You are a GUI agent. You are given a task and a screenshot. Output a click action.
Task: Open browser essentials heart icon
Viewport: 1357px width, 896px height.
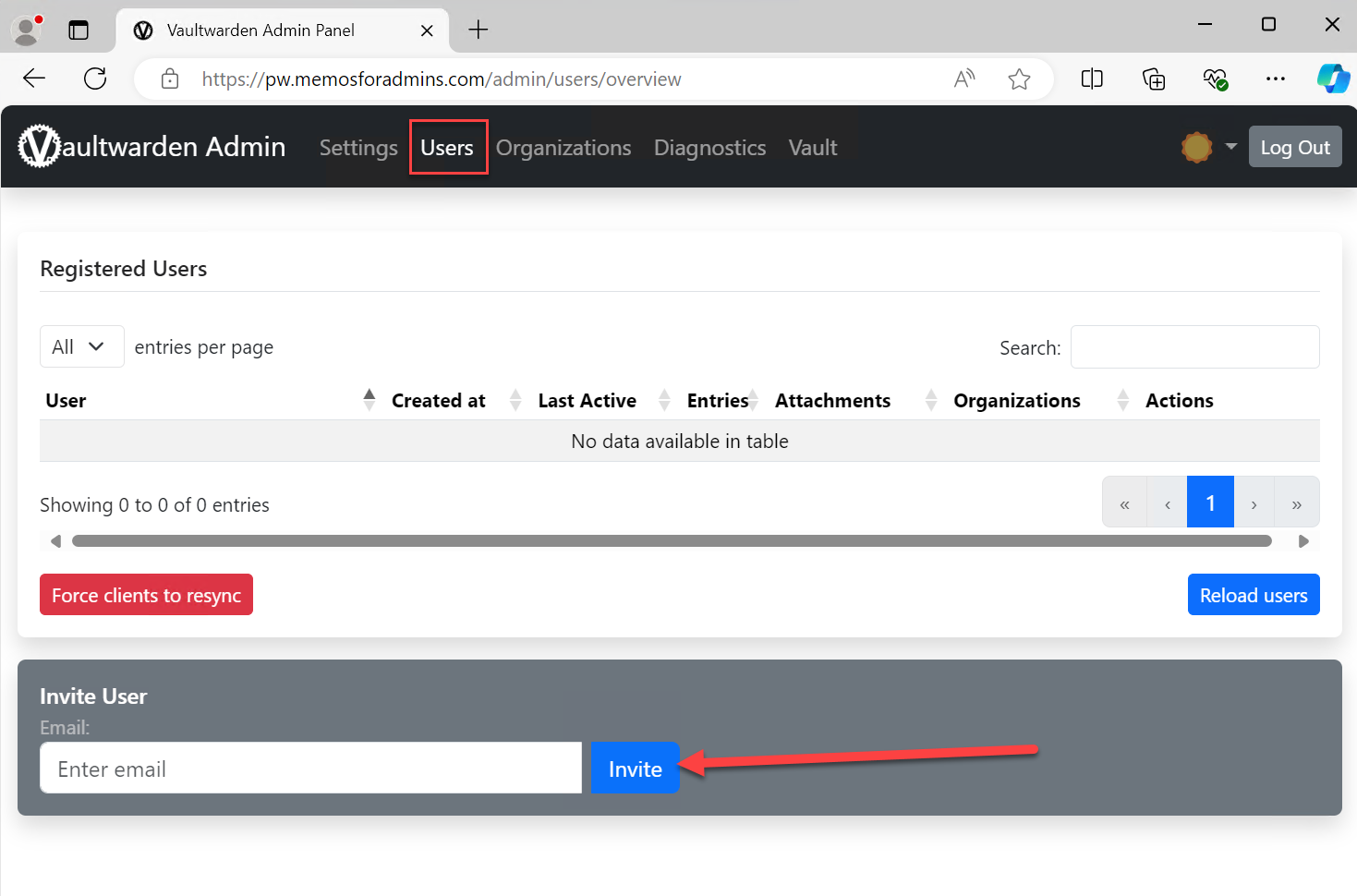click(x=1215, y=79)
